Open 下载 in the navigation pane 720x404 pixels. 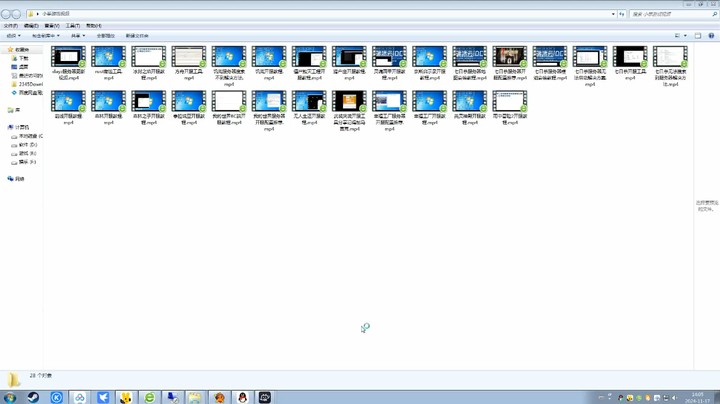tap(20, 58)
